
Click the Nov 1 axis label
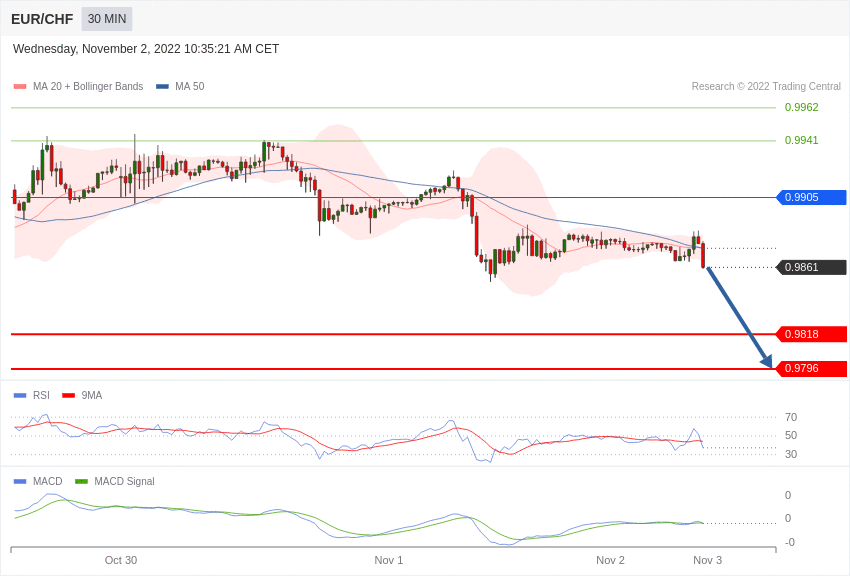[x=389, y=560]
